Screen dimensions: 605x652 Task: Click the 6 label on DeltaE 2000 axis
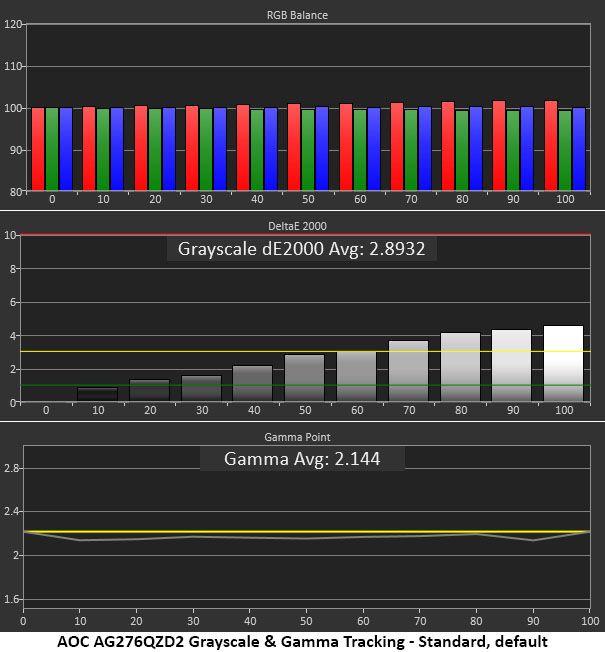point(12,302)
